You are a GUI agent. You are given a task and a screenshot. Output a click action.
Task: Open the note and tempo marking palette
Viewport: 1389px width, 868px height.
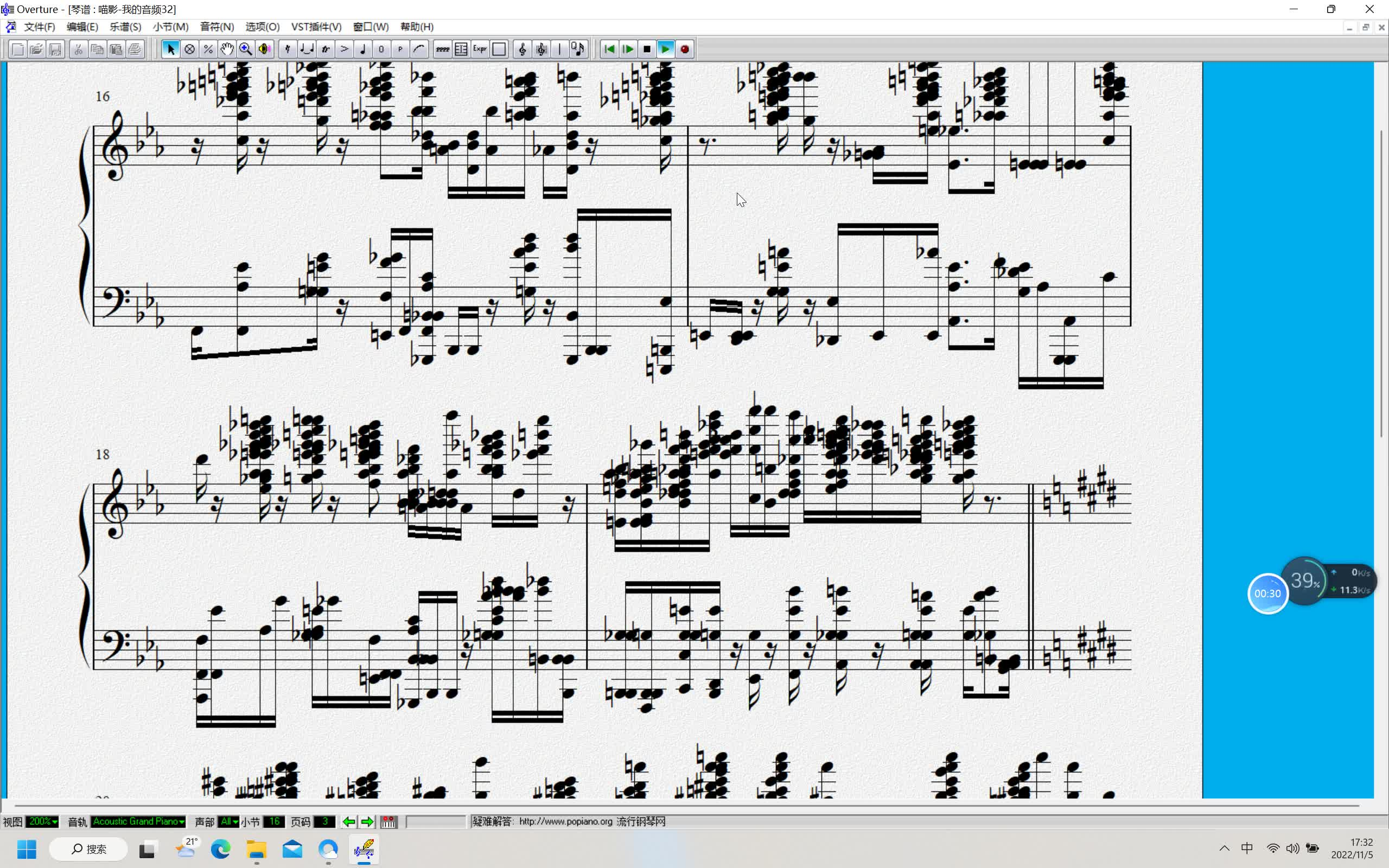tap(578, 49)
